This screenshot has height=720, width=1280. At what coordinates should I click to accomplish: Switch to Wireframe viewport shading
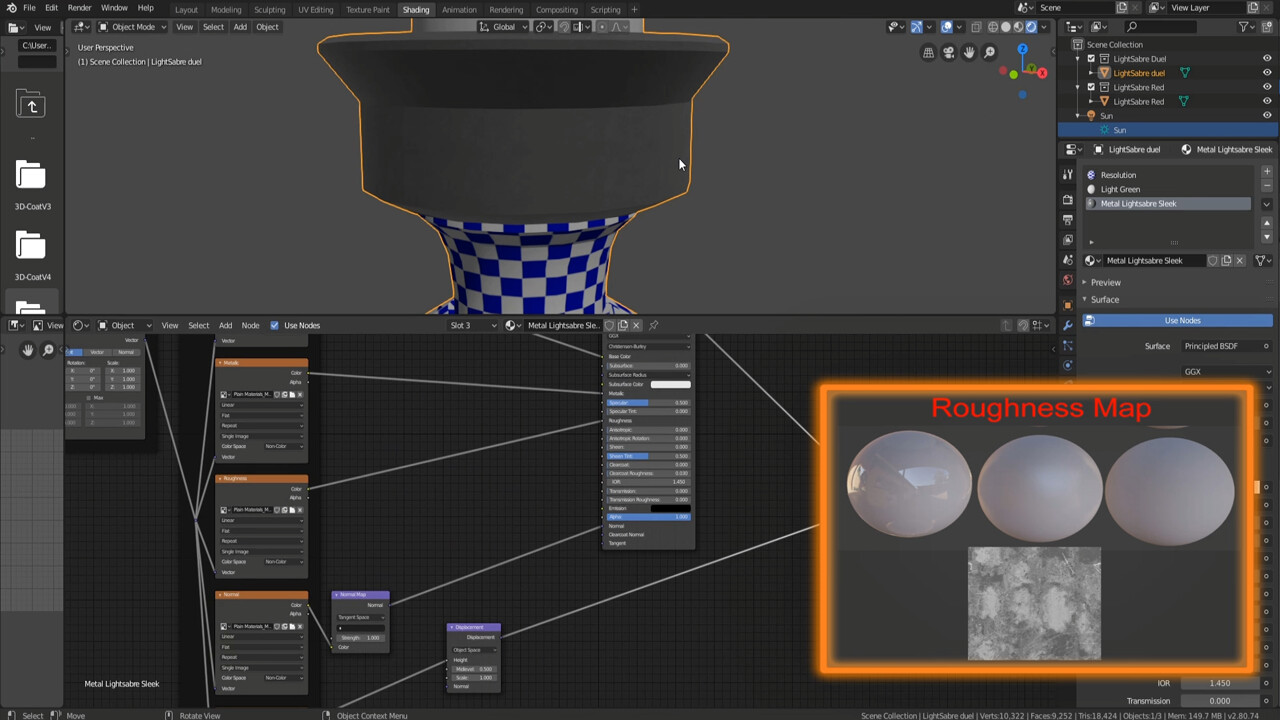tap(992, 27)
